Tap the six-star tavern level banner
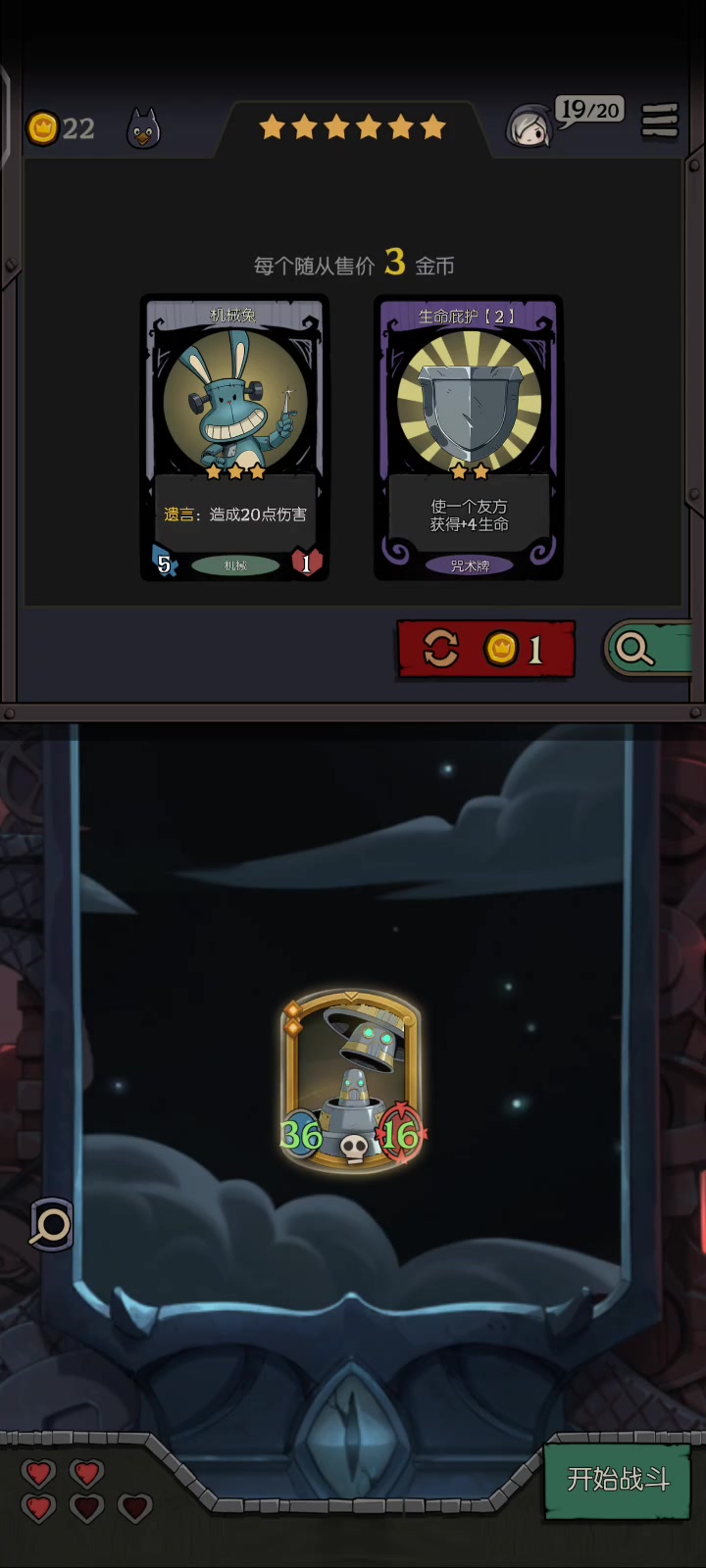This screenshot has width=706, height=1568. coord(352,126)
